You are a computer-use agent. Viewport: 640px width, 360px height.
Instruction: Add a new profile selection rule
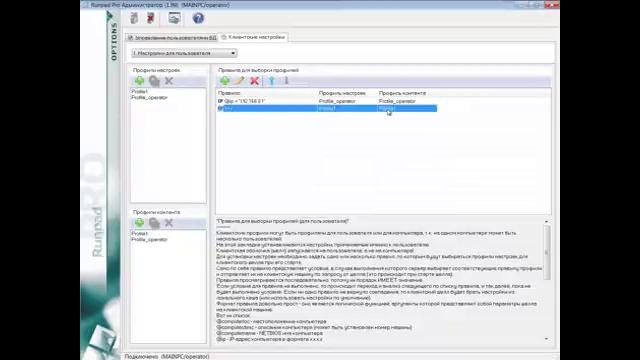224,81
